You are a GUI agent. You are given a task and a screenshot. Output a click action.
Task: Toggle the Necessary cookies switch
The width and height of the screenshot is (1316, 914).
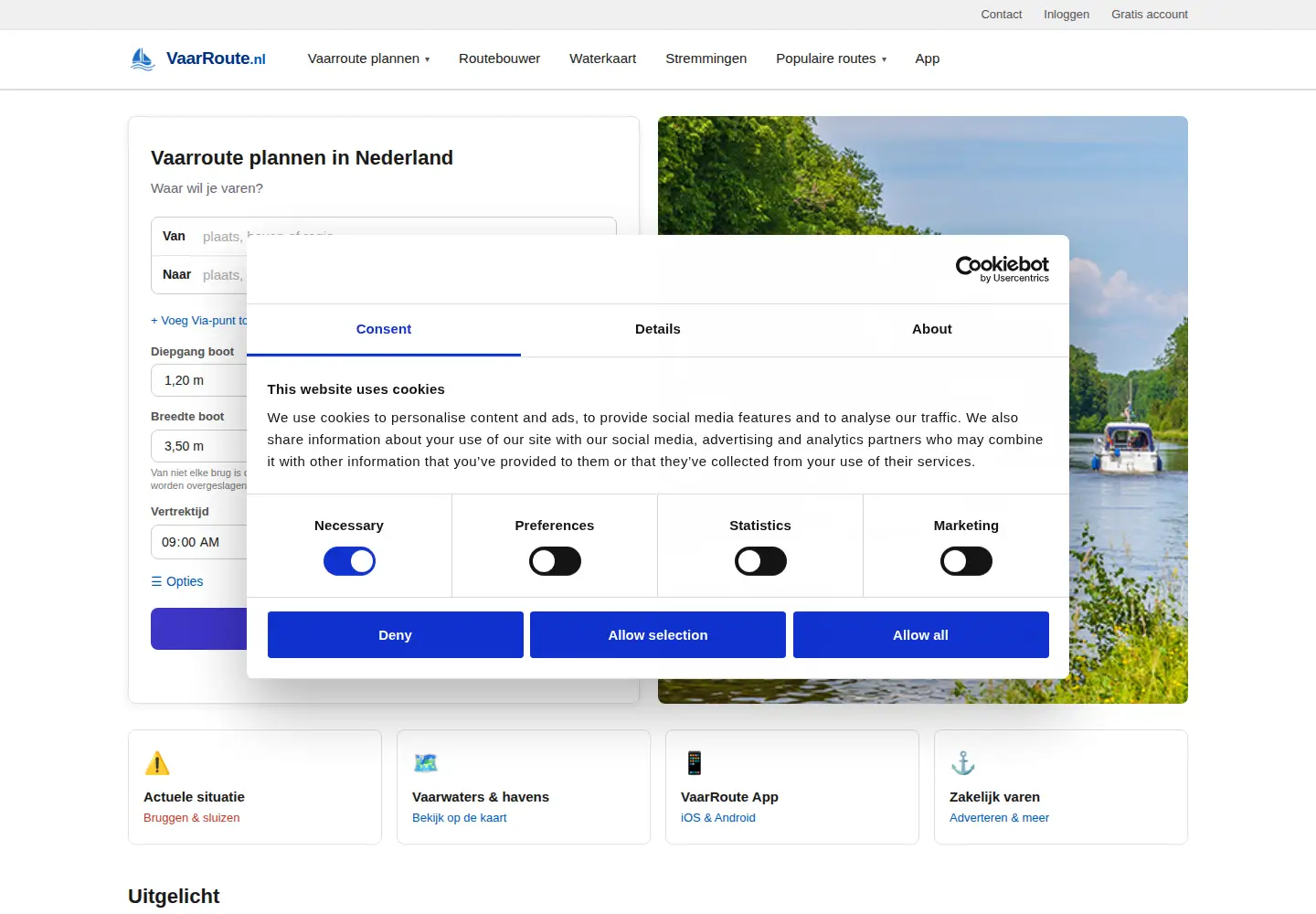click(349, 561)
